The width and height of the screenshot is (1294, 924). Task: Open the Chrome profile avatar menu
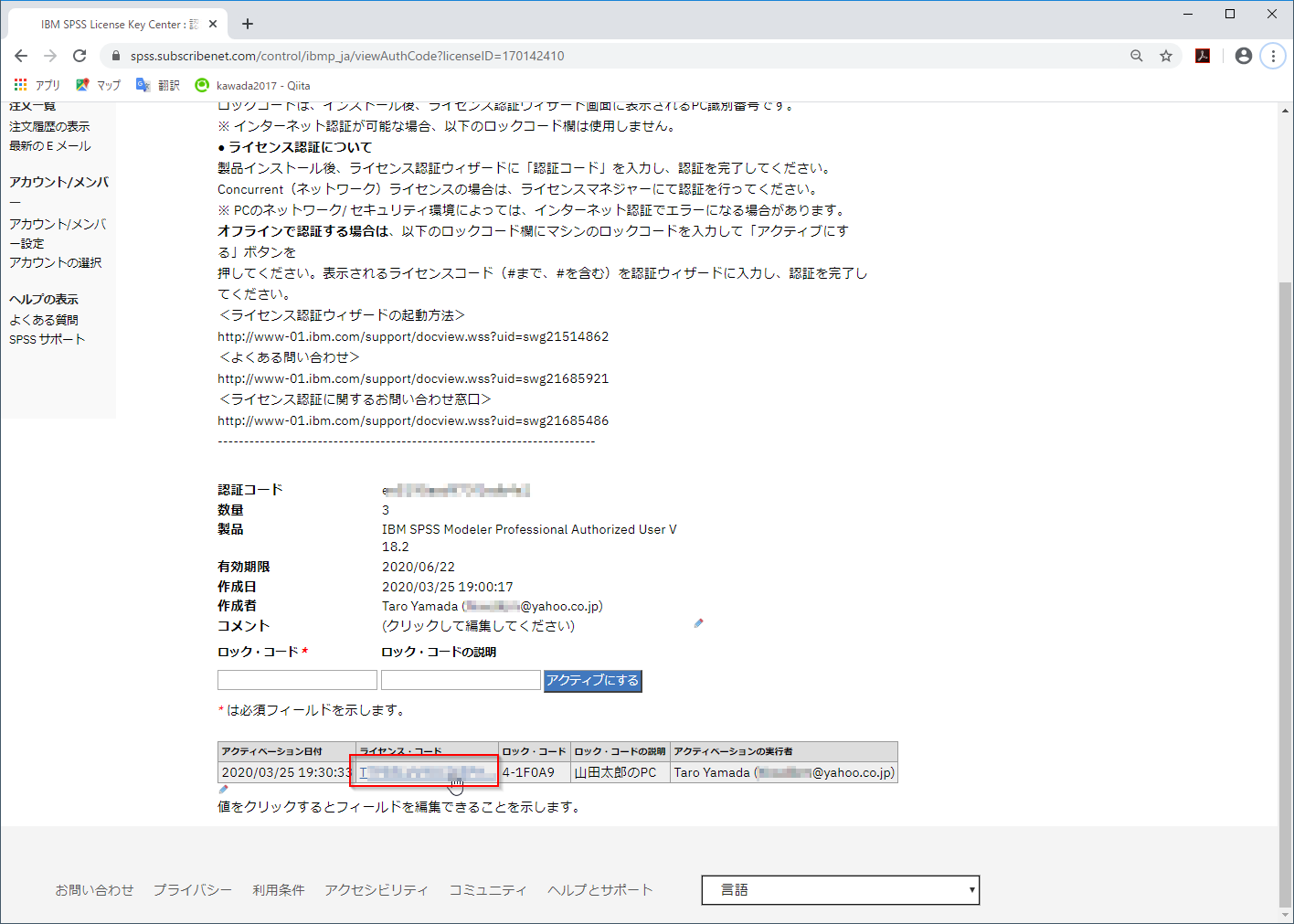click(1244, 56)
